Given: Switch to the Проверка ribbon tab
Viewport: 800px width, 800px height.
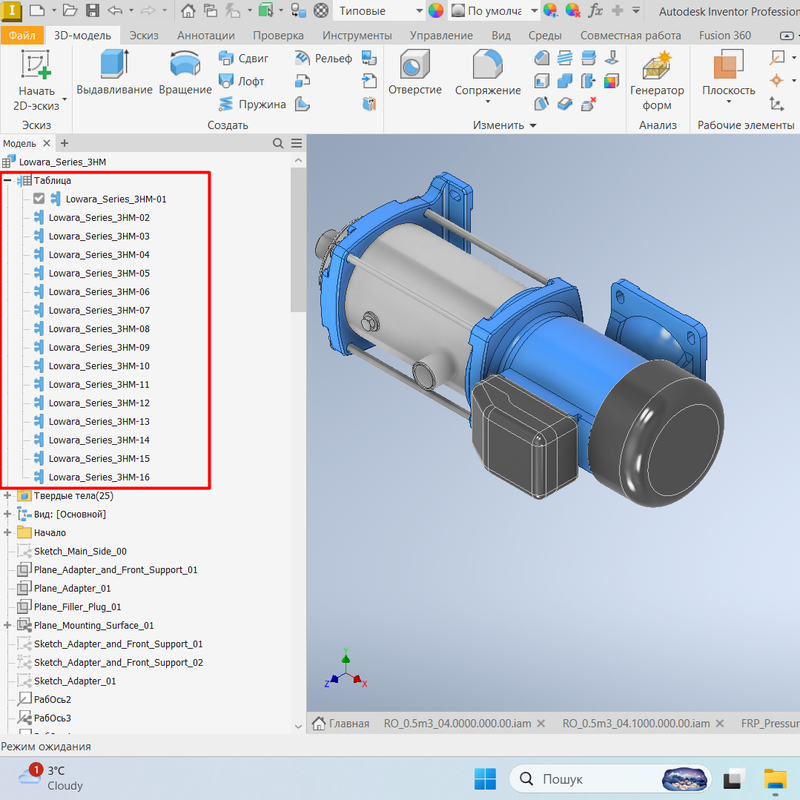Looking at the screenshot, I should [x=278, y=35].
